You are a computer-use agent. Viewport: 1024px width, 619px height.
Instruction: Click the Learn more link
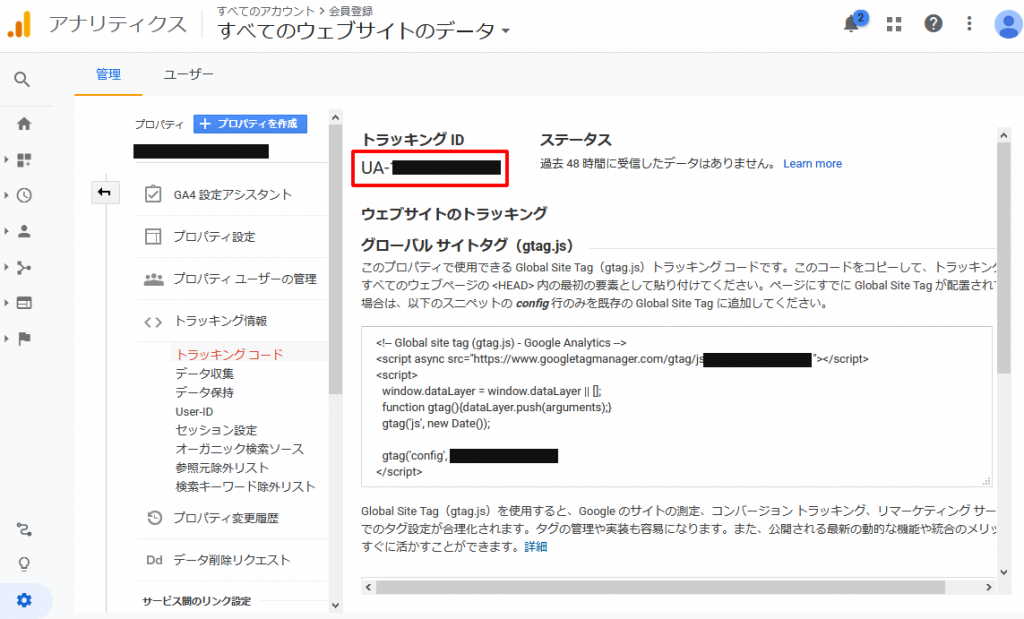[812, 164]
